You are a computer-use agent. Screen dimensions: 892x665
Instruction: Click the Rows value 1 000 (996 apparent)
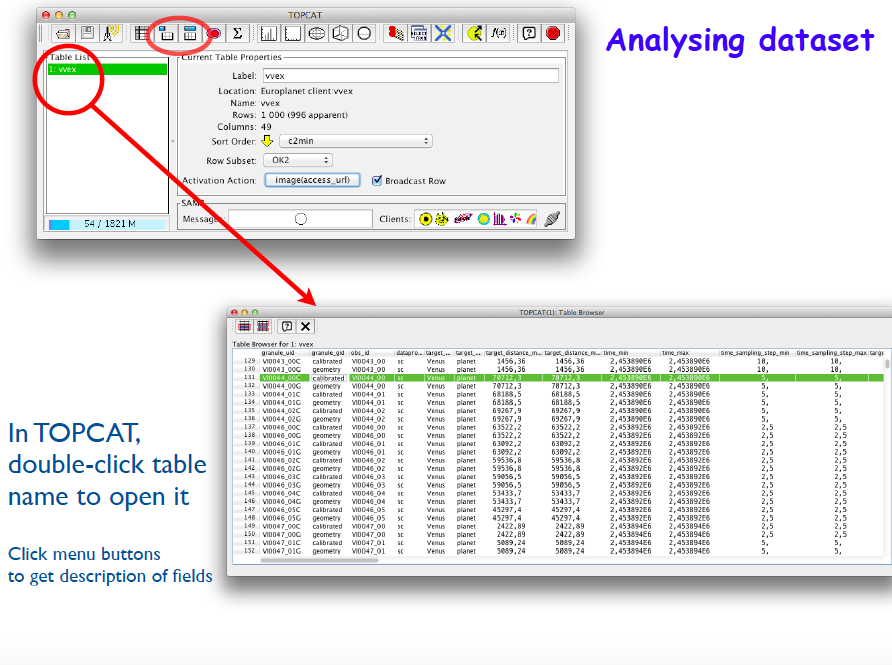[304, 115]
